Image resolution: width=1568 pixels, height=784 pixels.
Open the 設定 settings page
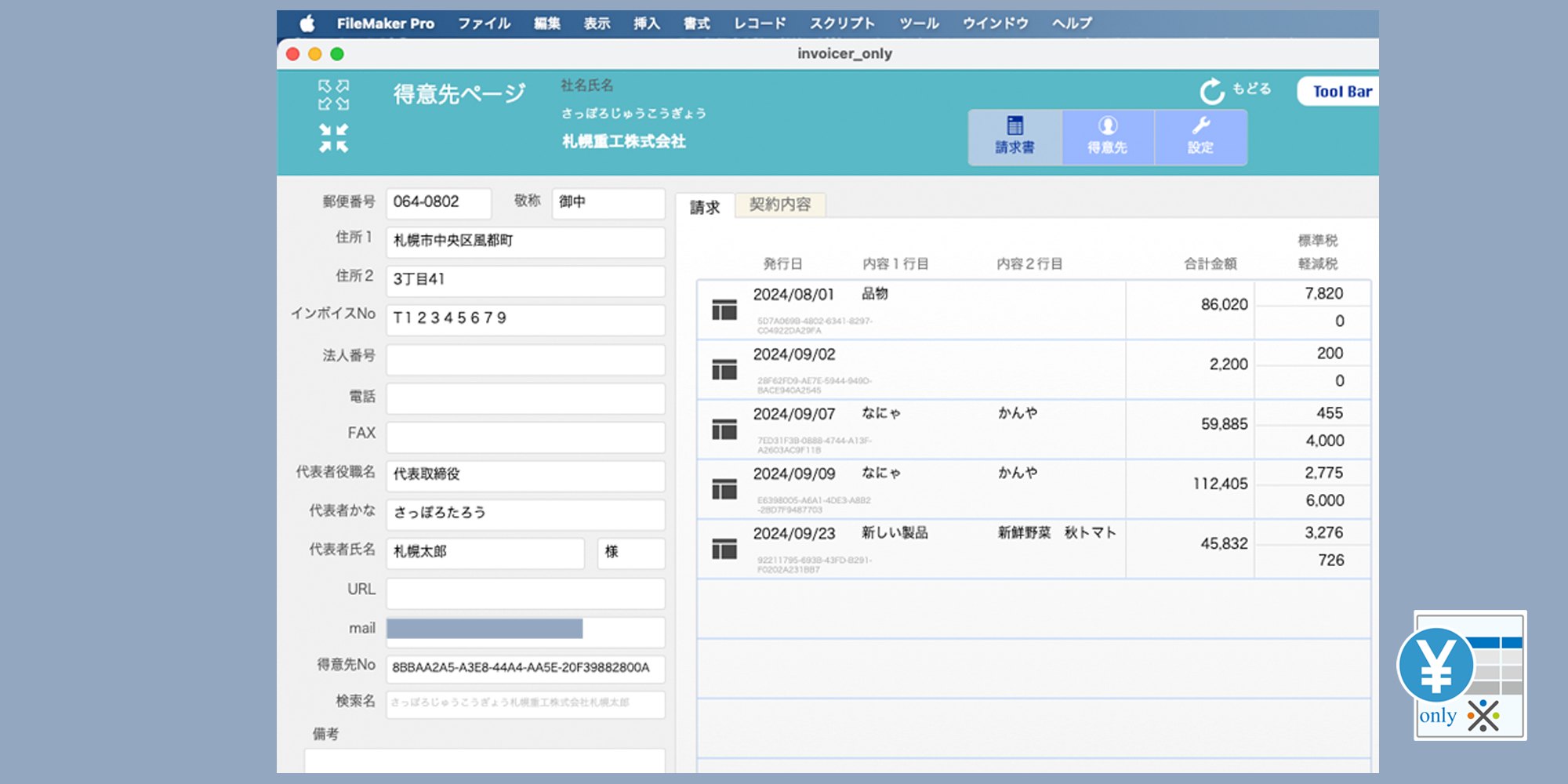(x=1200, y=136)
